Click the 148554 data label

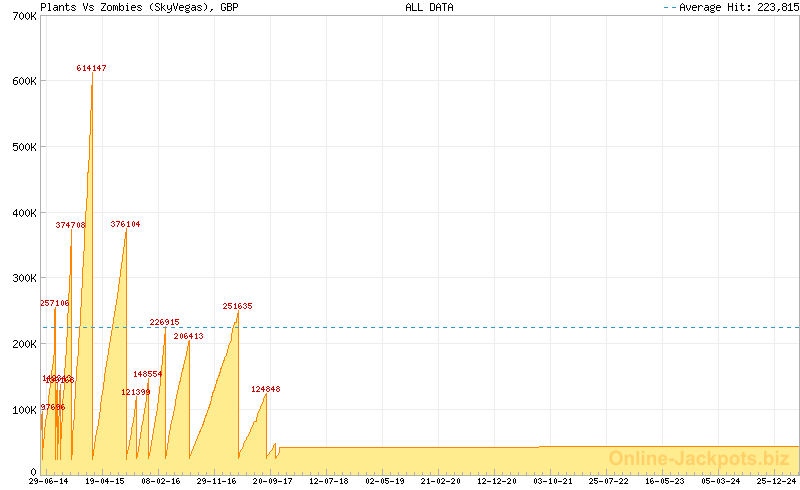coord(147,374)
